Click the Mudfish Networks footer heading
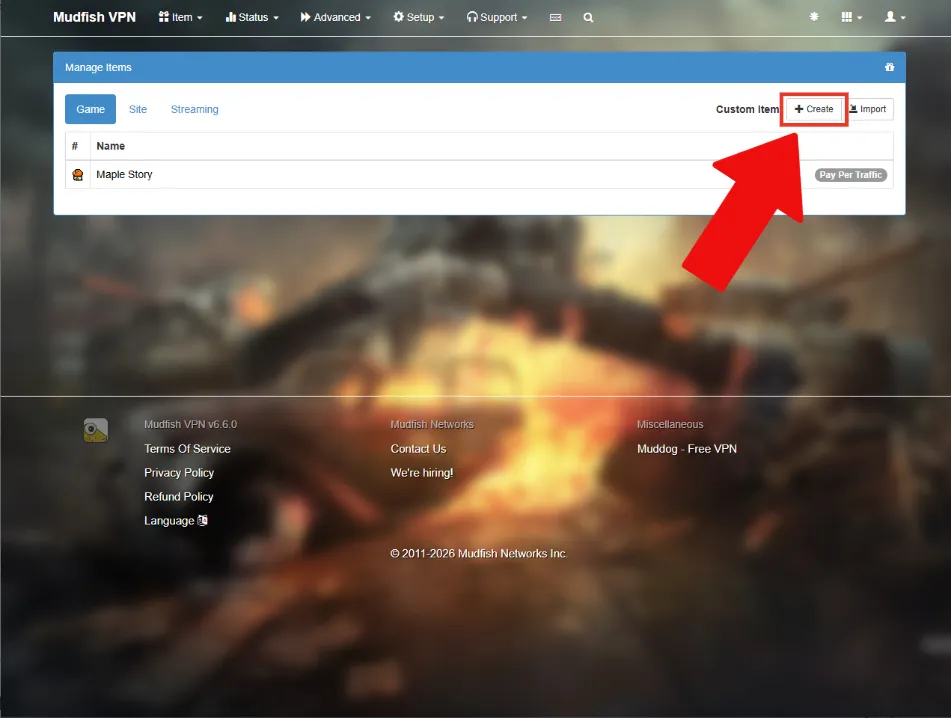This screenshot has height=718, width=951. pyautogui.click(x=432, y=424)
